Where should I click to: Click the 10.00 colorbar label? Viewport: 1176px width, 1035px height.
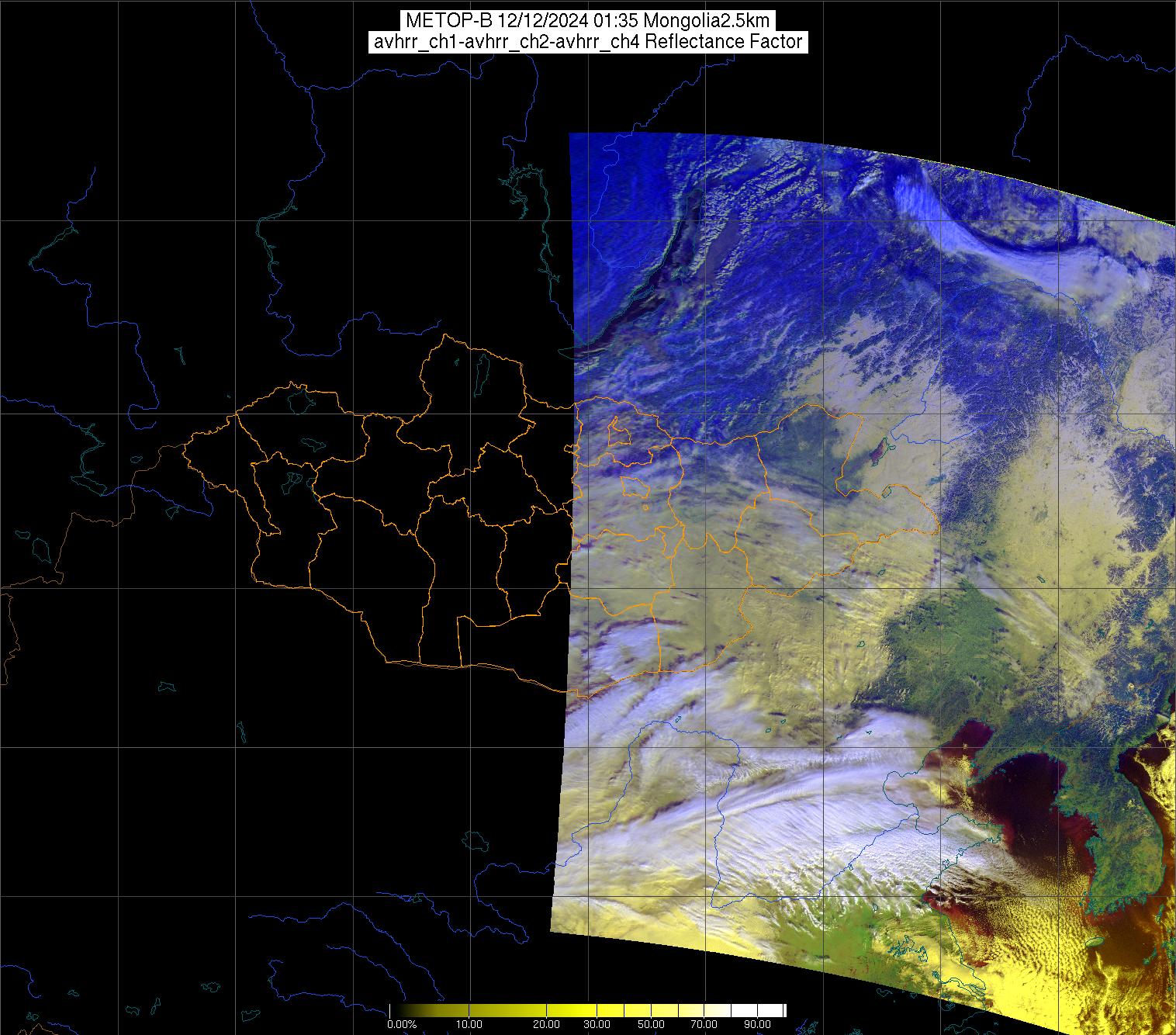click(x=469, y=1024)
